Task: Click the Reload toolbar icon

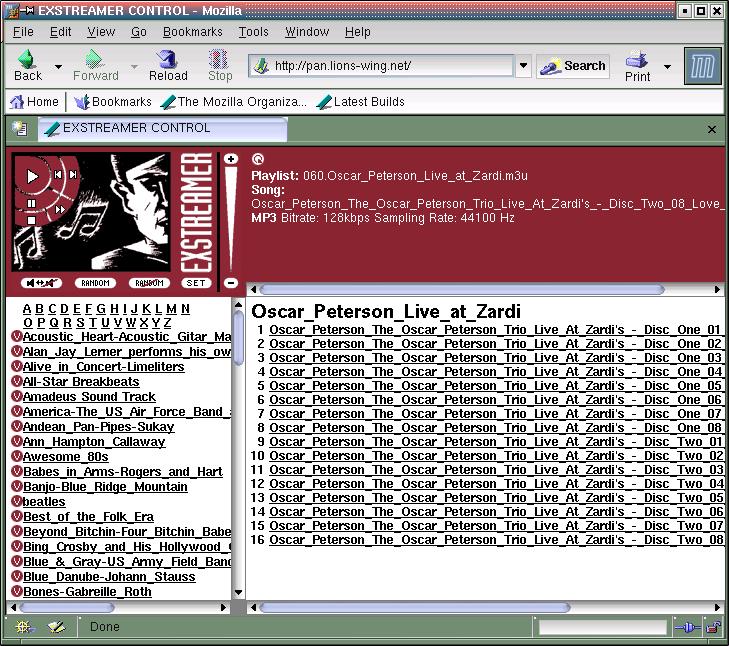Action: tap(168, 66)
